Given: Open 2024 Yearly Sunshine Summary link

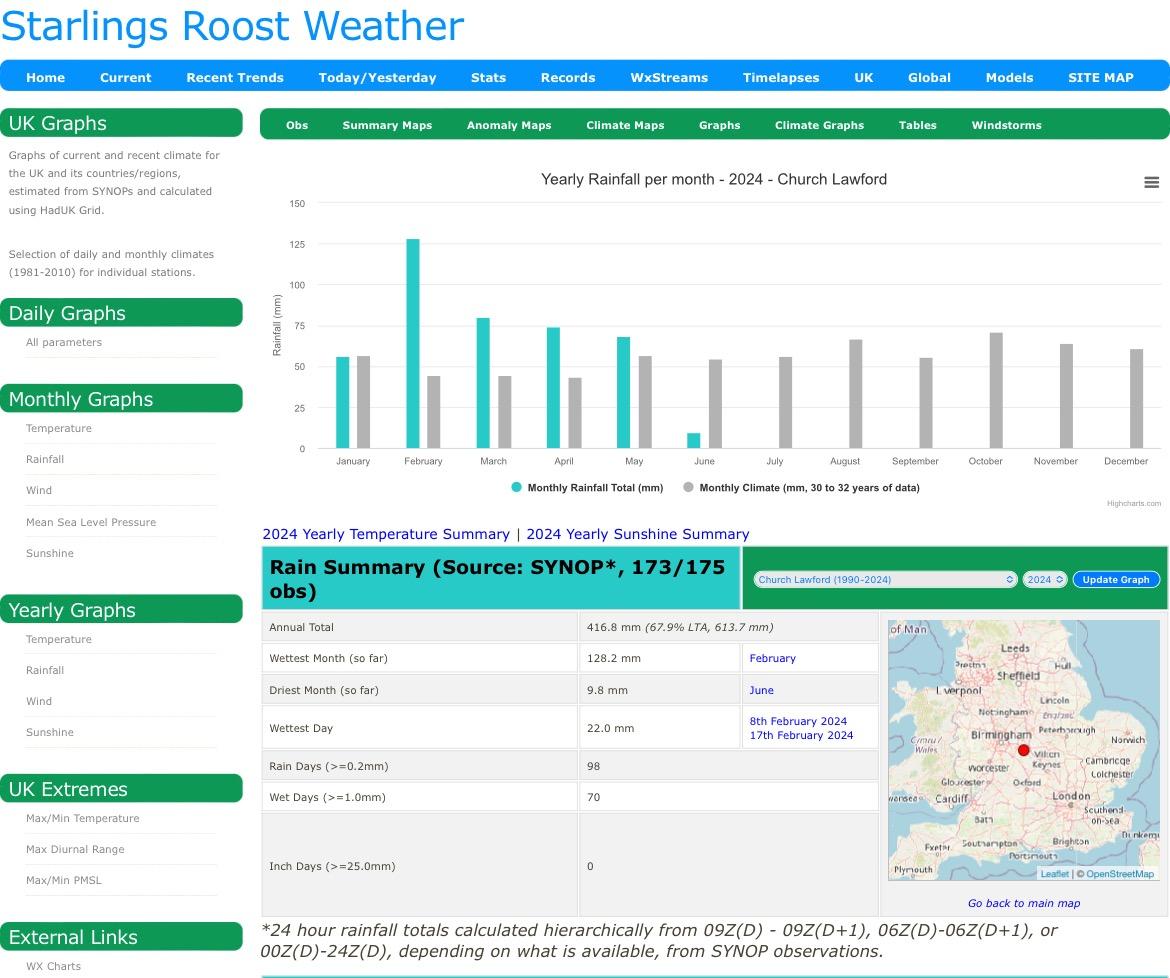Looking at the screenshot, I should tap(638, 534).
